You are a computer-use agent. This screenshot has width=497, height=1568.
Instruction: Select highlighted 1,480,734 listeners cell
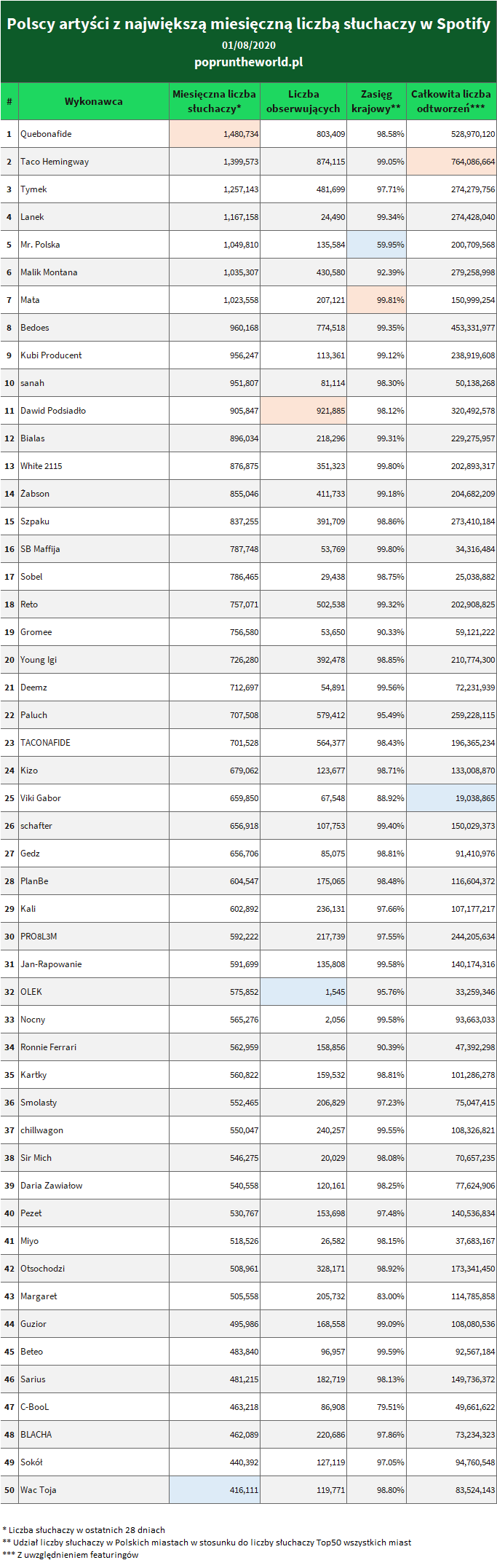(215, 134)
